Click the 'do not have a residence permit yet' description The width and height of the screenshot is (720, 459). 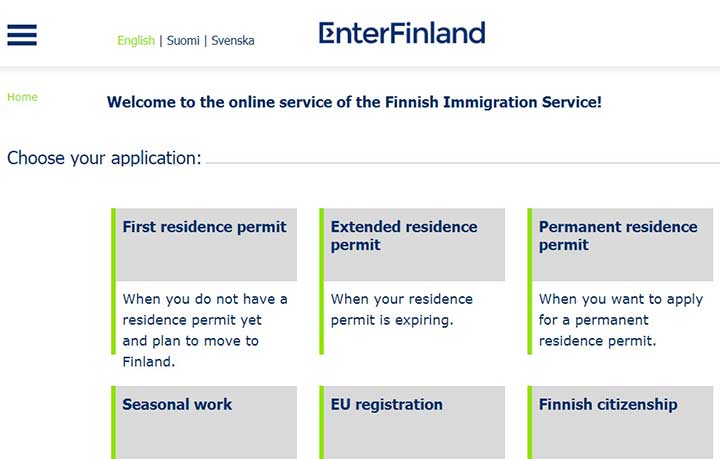click(x=205, y=330)
